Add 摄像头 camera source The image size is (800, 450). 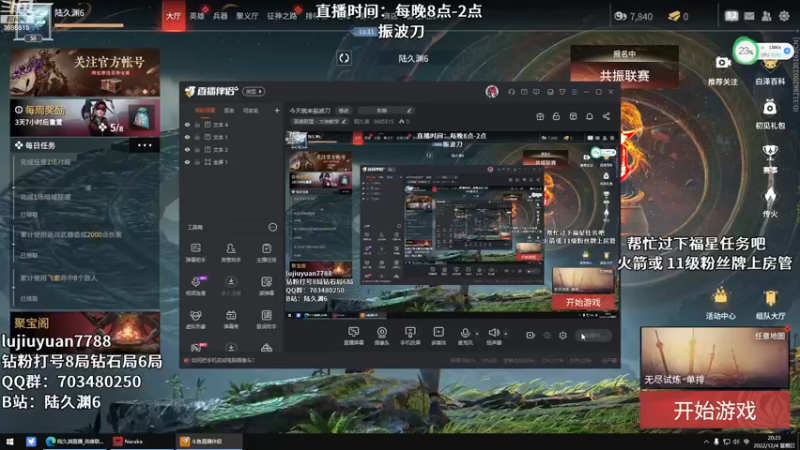click(x=382, y=336)
